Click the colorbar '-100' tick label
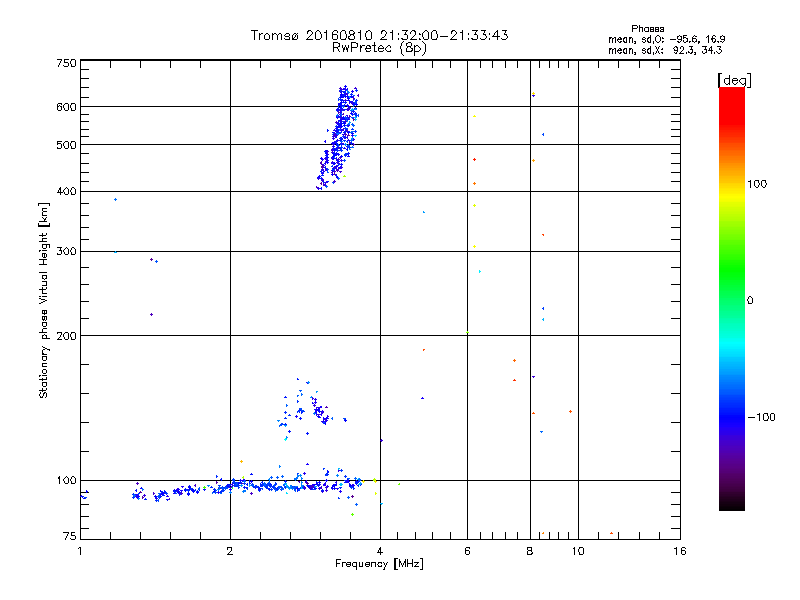800x600 pixels. coord(762,417)
